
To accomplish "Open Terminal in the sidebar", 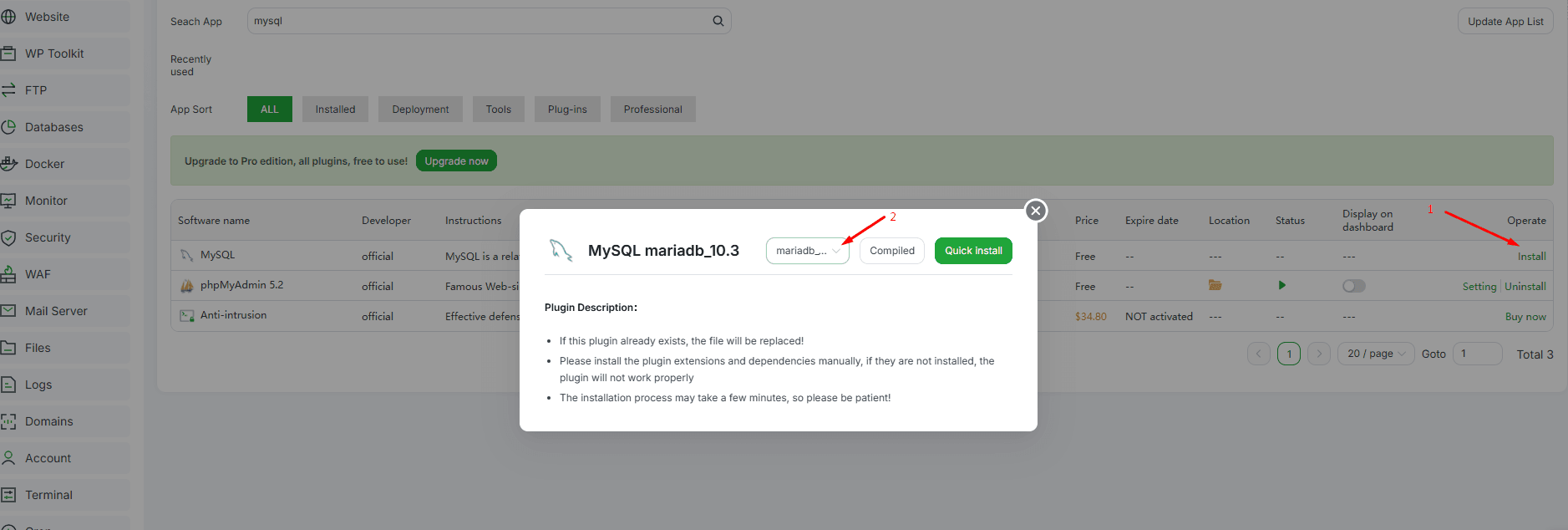I will click(48, 495).
